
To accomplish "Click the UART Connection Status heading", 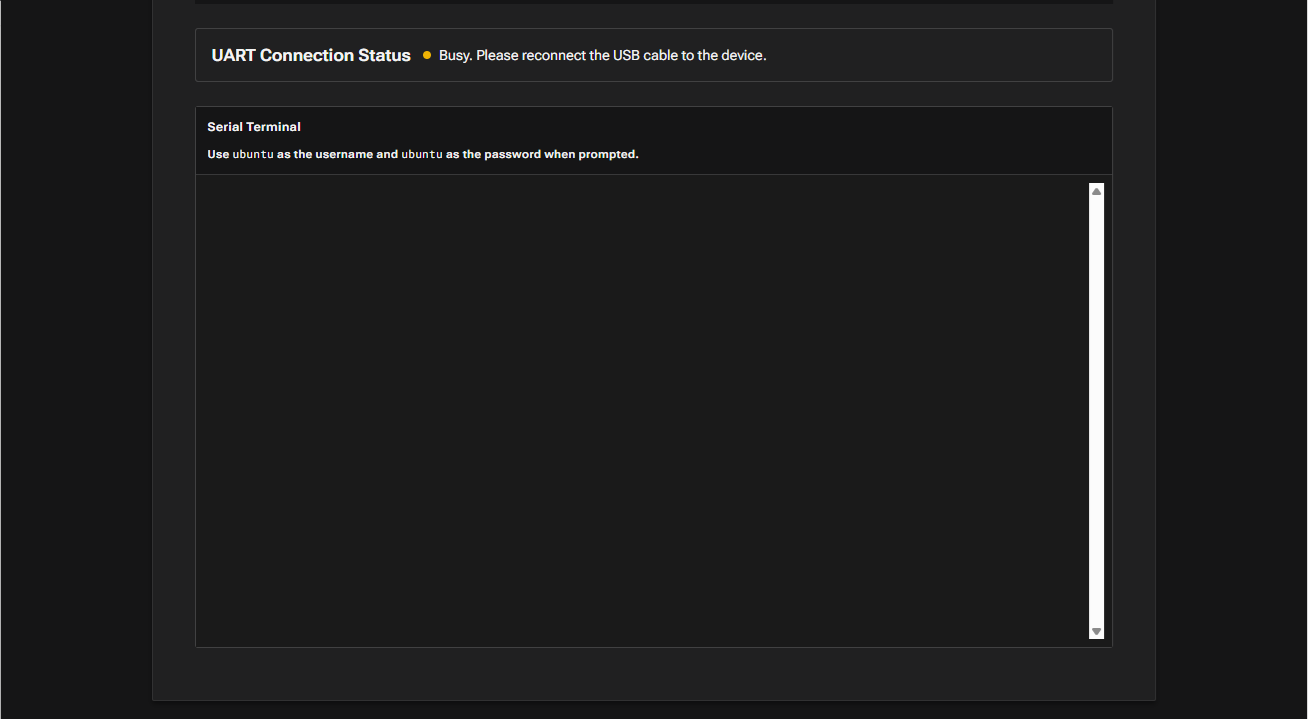I will (x=311, y=55).
